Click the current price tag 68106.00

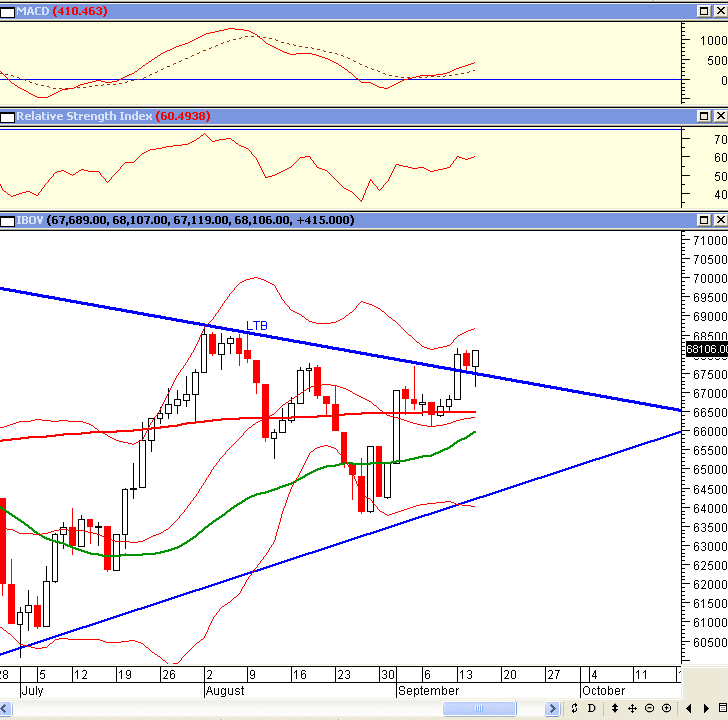(x=707, y=349)
